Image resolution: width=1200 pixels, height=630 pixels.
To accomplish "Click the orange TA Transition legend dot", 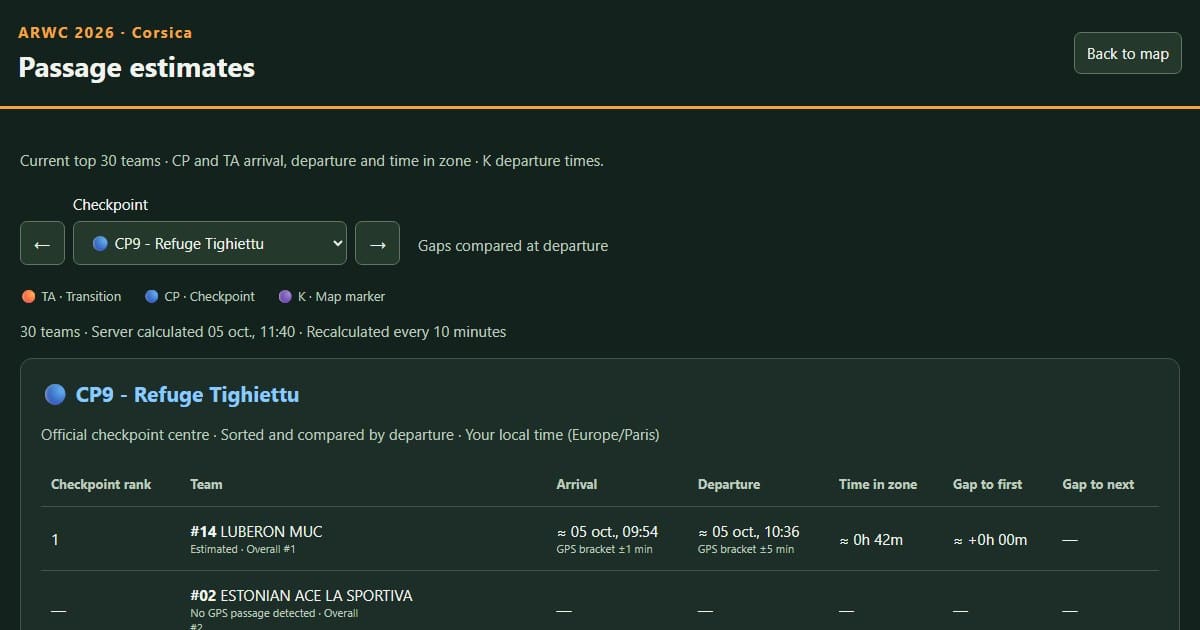I will coord(28,297).
